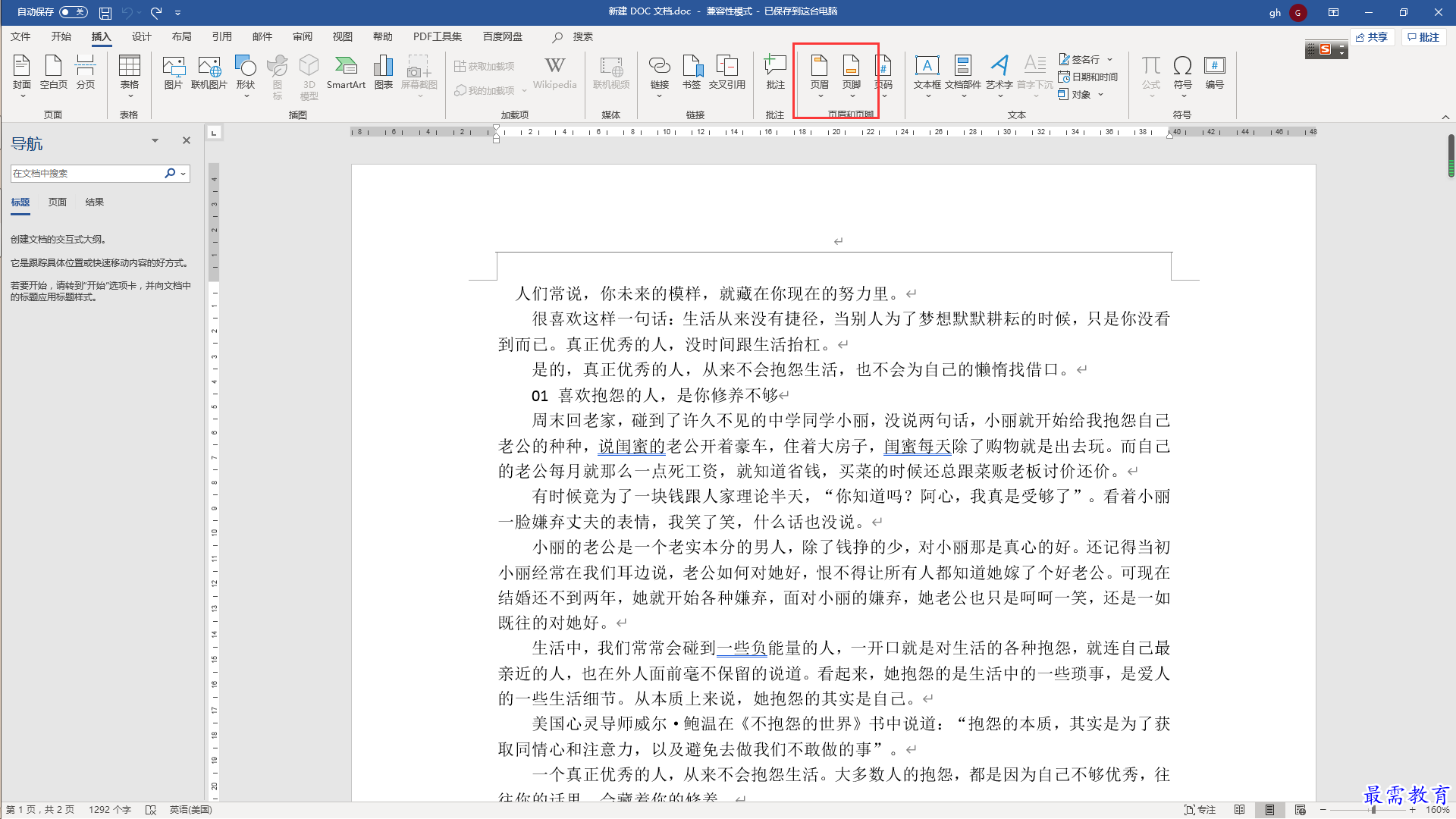1456x819 pixels.
Task: Insert a link (链接)
Action: (x=660, y=74)
